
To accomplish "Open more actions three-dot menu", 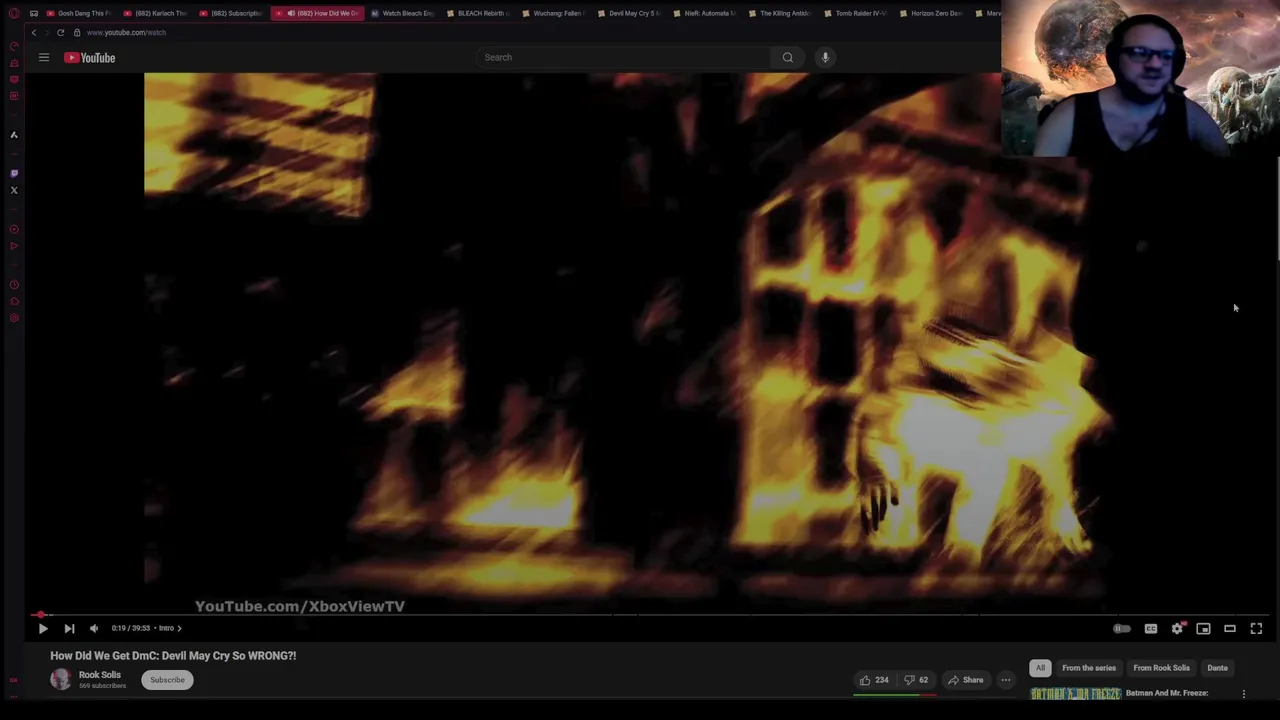I will [x=1006, y=680].
